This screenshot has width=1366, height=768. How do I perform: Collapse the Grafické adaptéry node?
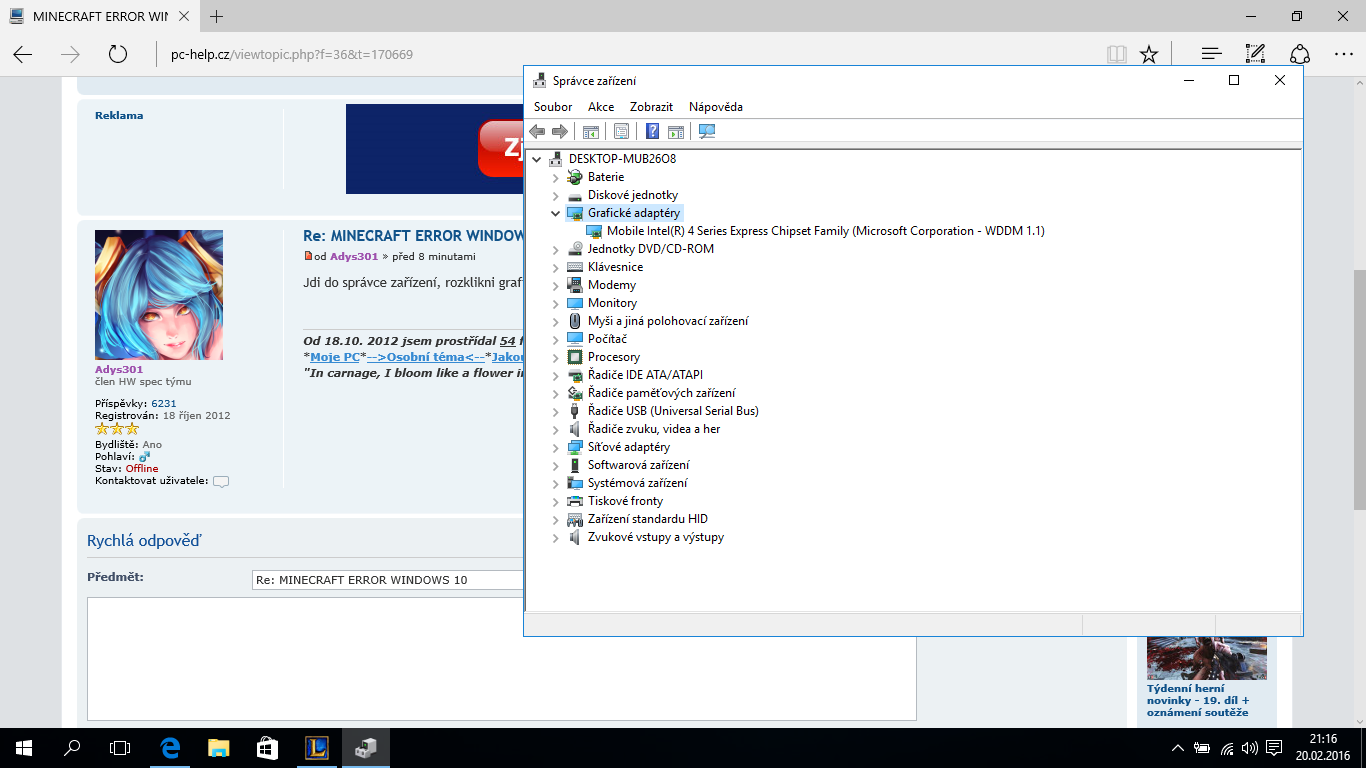556,213
